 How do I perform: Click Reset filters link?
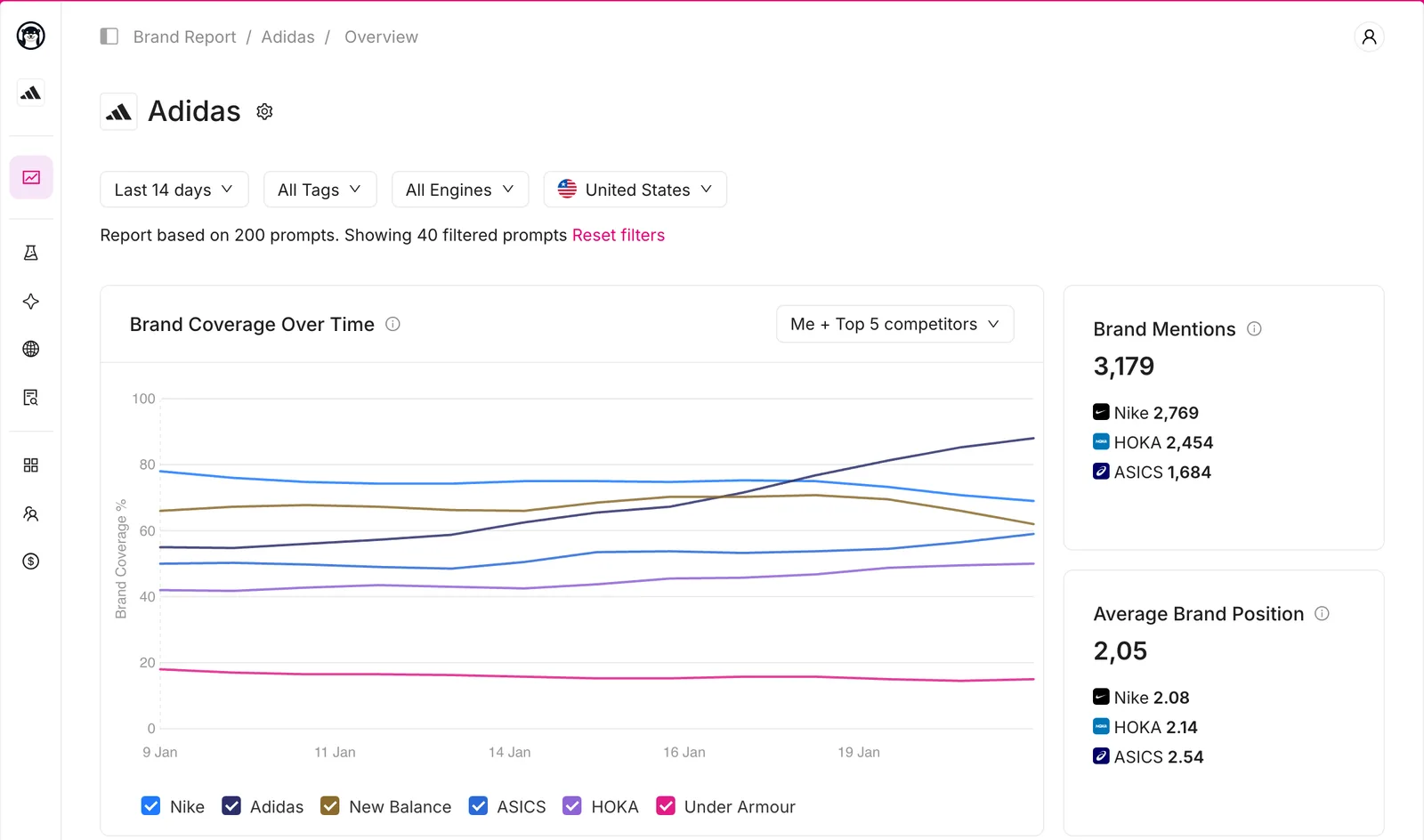click(619, 235)
